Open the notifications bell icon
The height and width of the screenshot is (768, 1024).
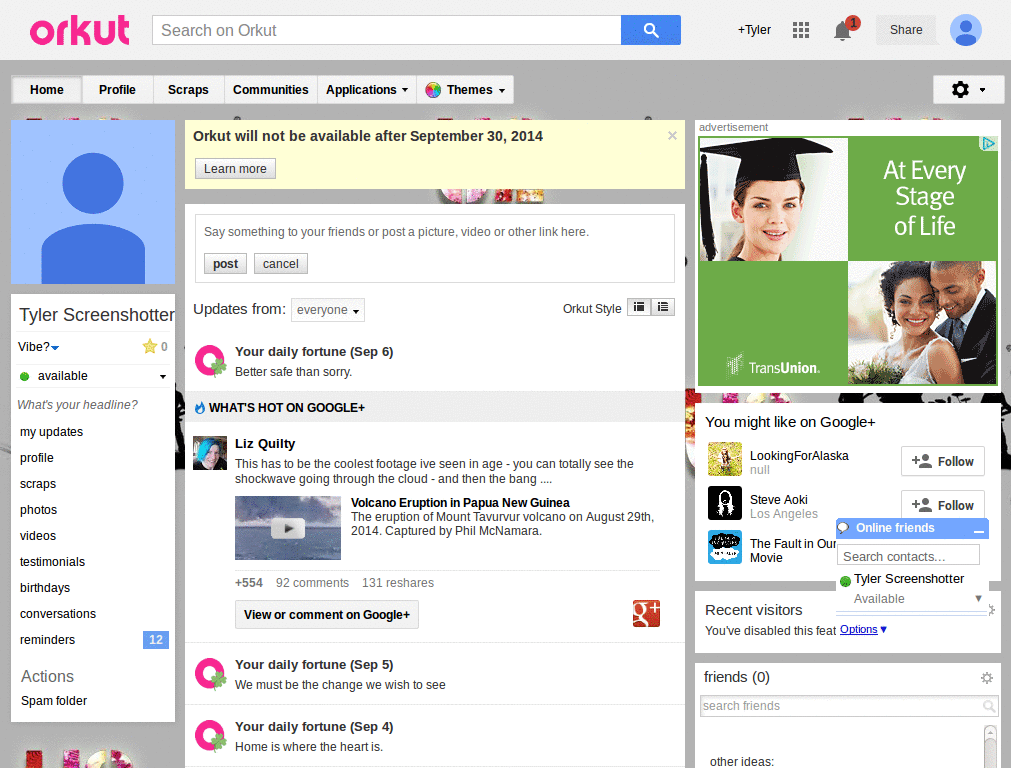[x=842, y=31]
